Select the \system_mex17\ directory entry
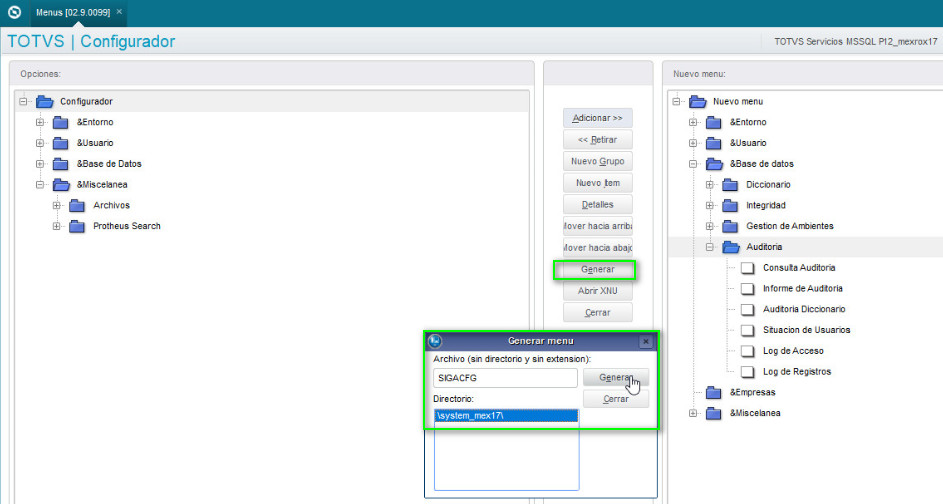The image size is (943, 504). (x=506, y=416)
